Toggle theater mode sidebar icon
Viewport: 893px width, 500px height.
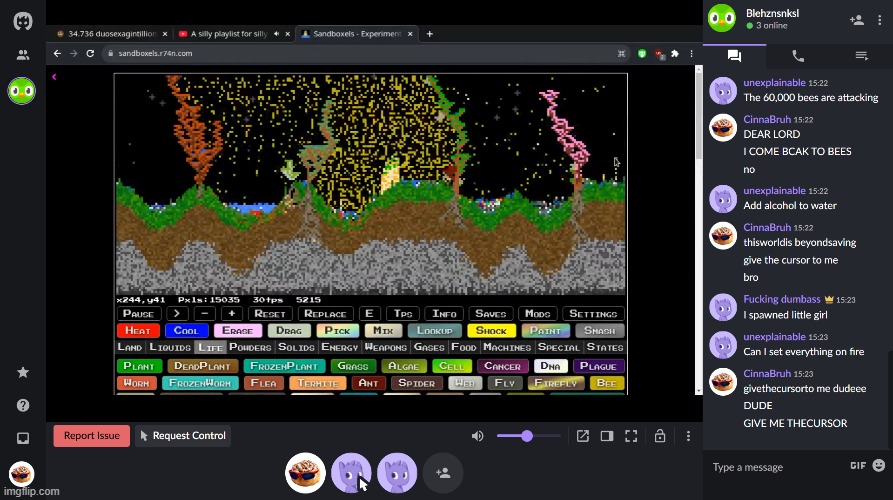(x=607, y=436)
